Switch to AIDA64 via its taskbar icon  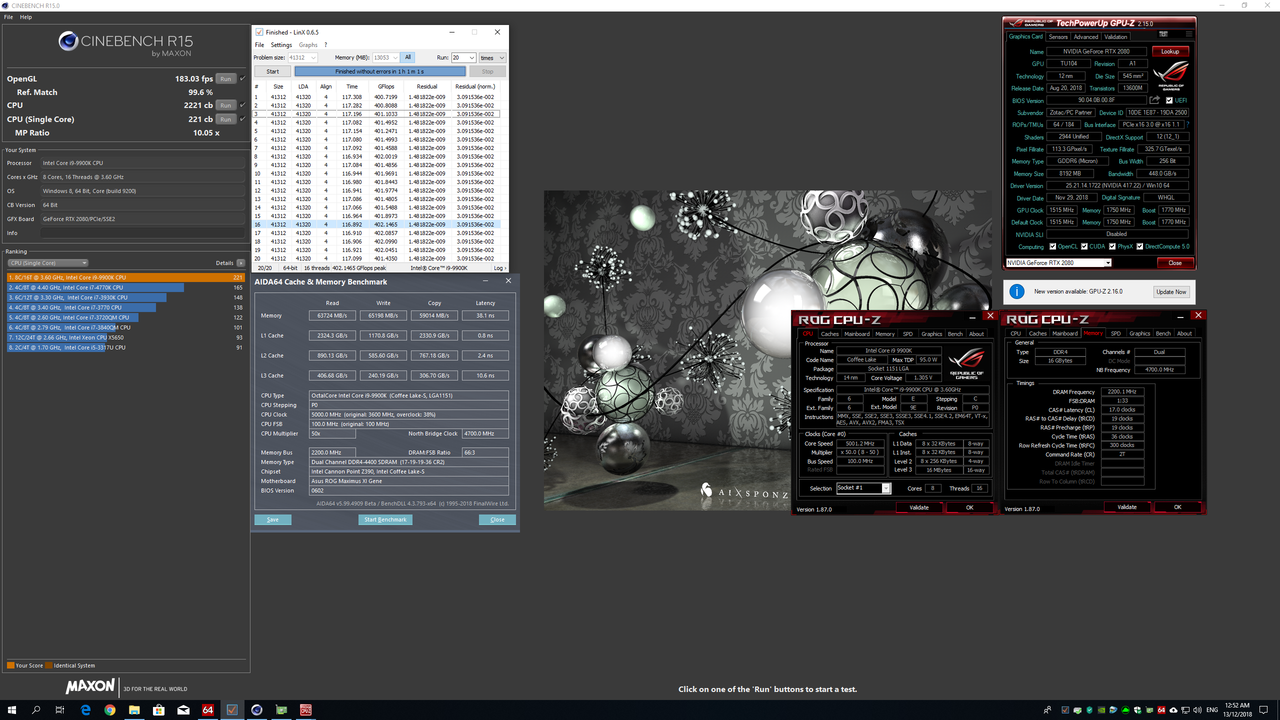pos(208,710)
